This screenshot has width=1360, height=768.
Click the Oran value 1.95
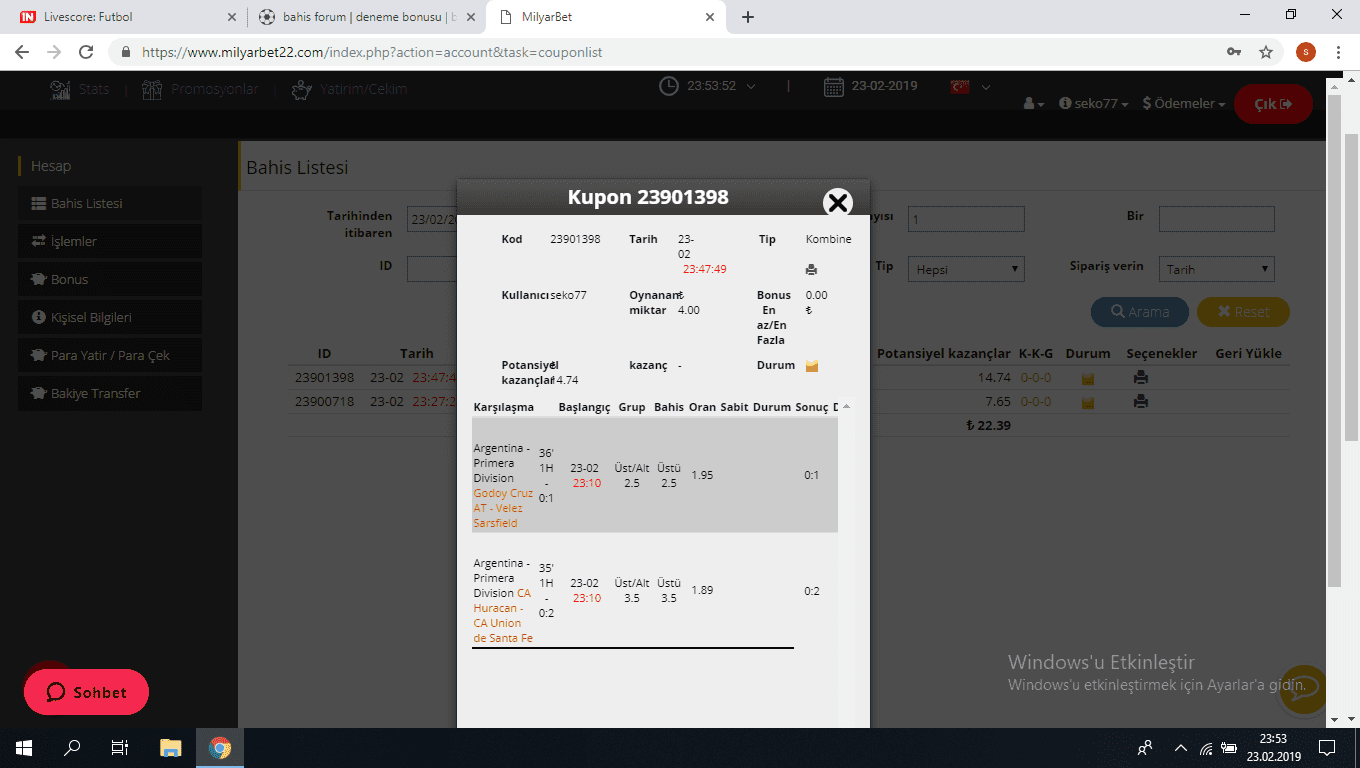(702, 475)
